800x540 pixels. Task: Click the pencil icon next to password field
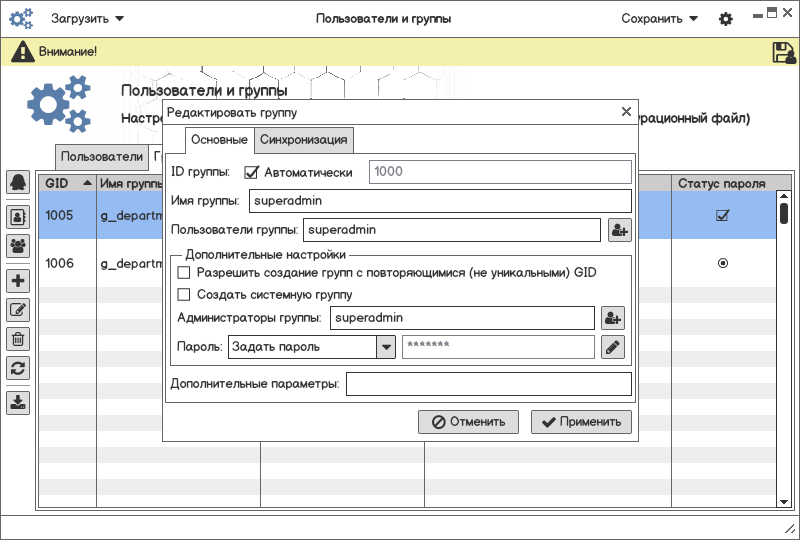[613, 347]
